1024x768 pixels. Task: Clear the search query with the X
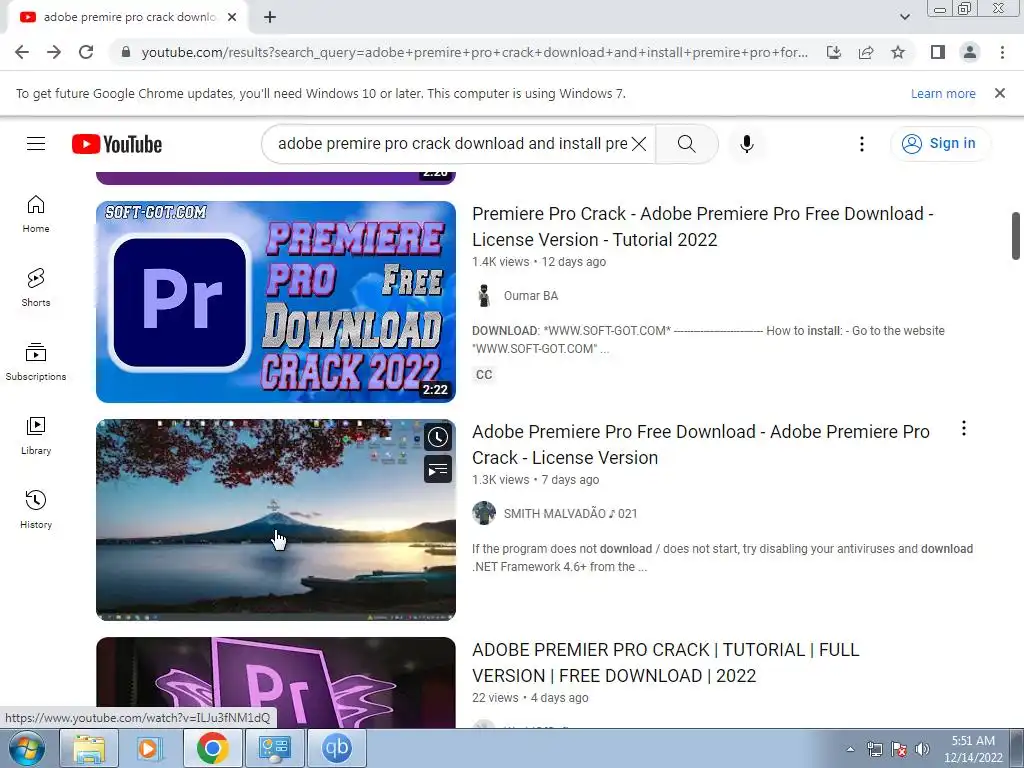639,144
